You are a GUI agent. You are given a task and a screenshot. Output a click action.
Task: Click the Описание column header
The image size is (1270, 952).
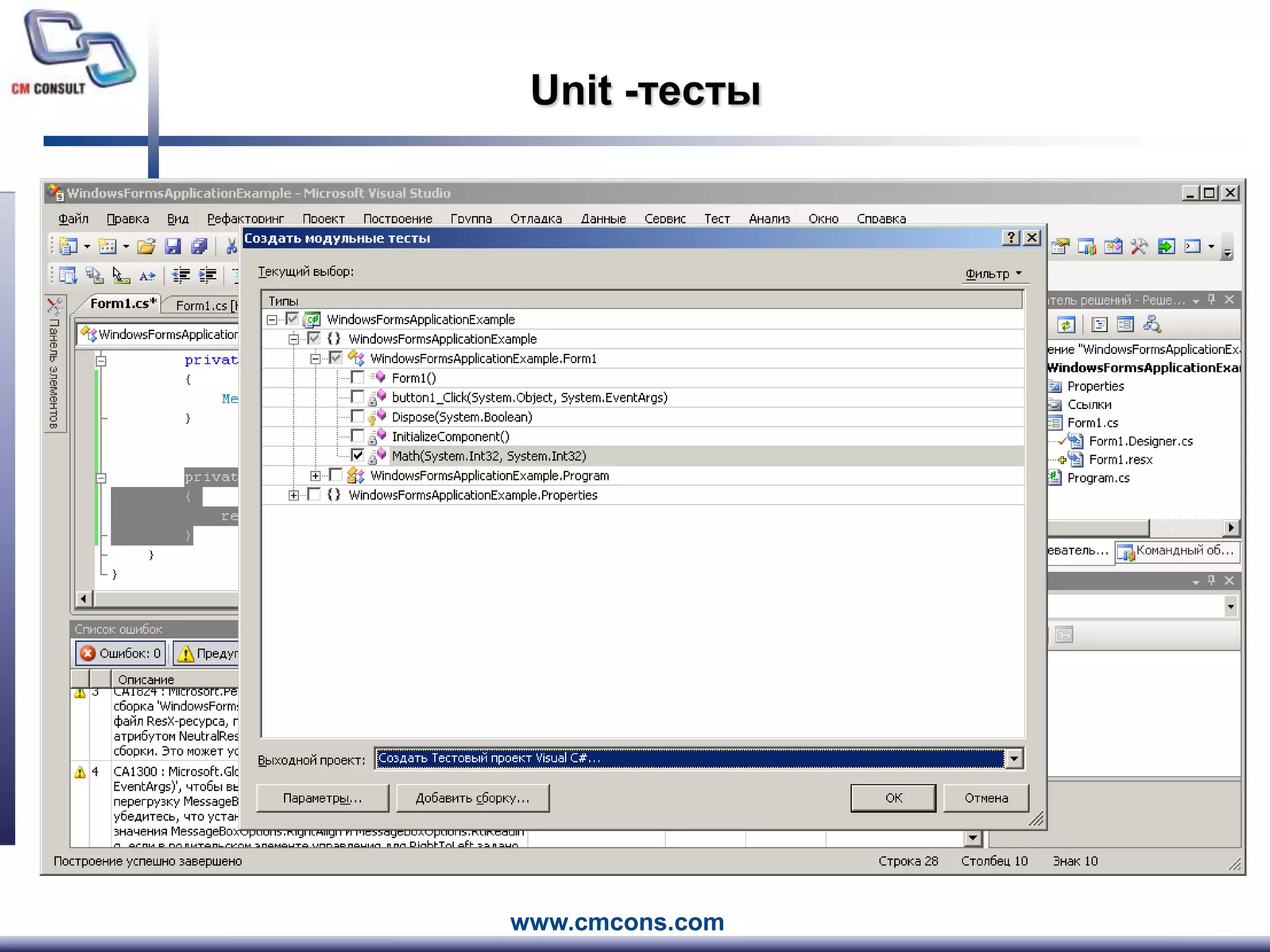pos(175,679)
